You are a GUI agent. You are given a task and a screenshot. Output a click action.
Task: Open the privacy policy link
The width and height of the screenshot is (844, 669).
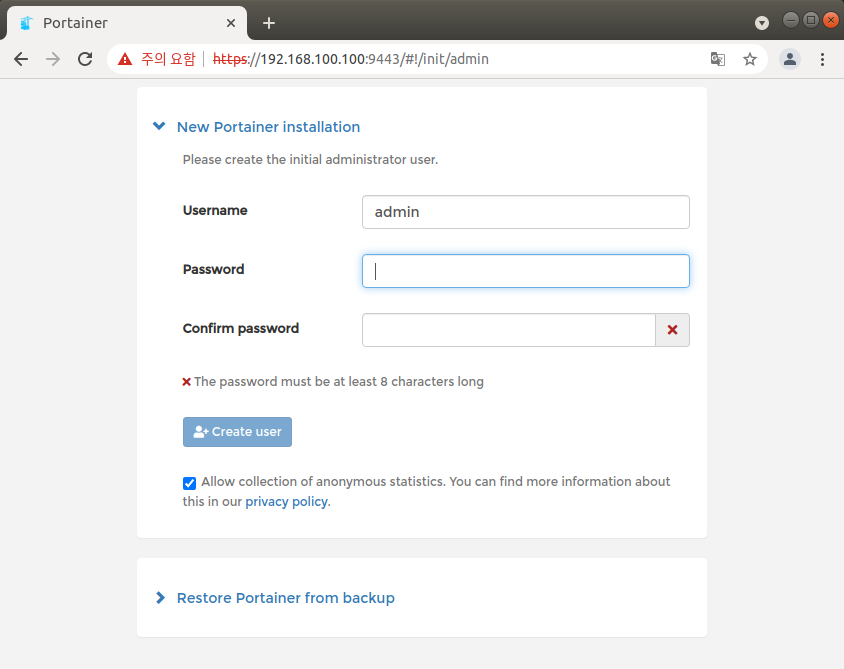[286, 502]
